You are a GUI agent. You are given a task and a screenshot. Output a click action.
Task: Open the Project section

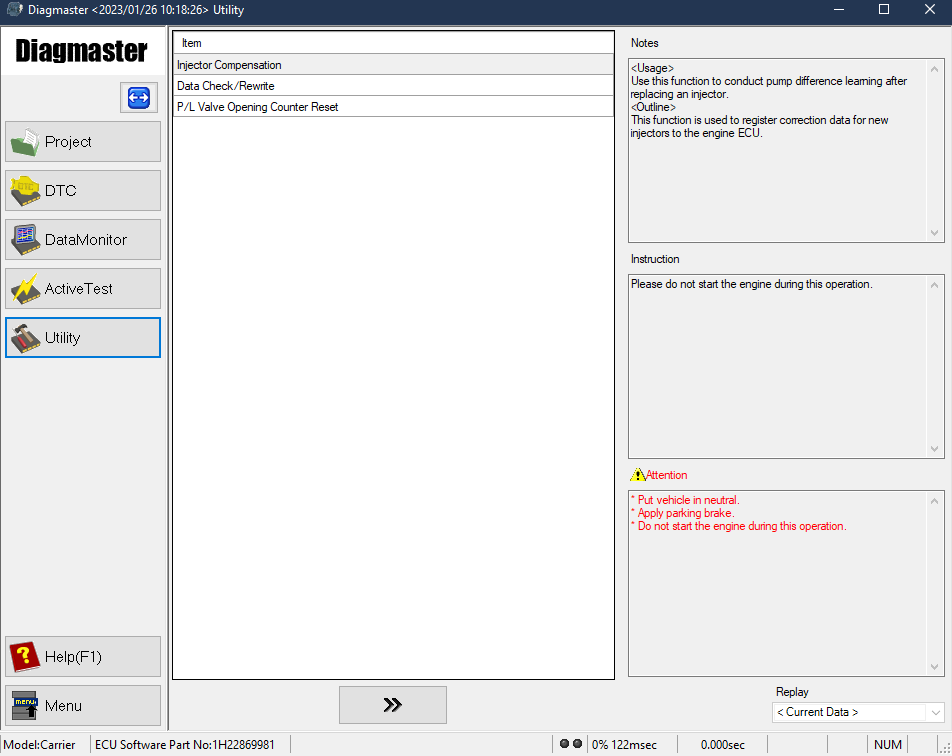[83, 141]
